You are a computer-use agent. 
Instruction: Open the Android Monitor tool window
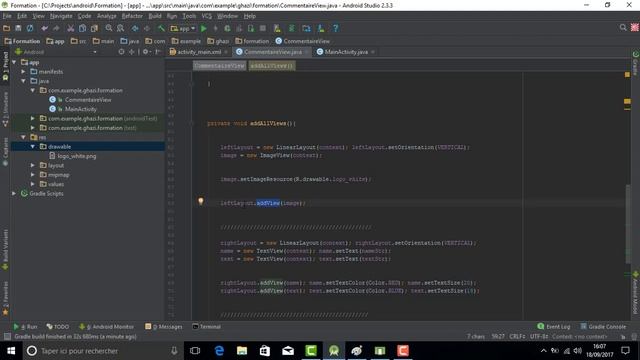coord(106,327)
